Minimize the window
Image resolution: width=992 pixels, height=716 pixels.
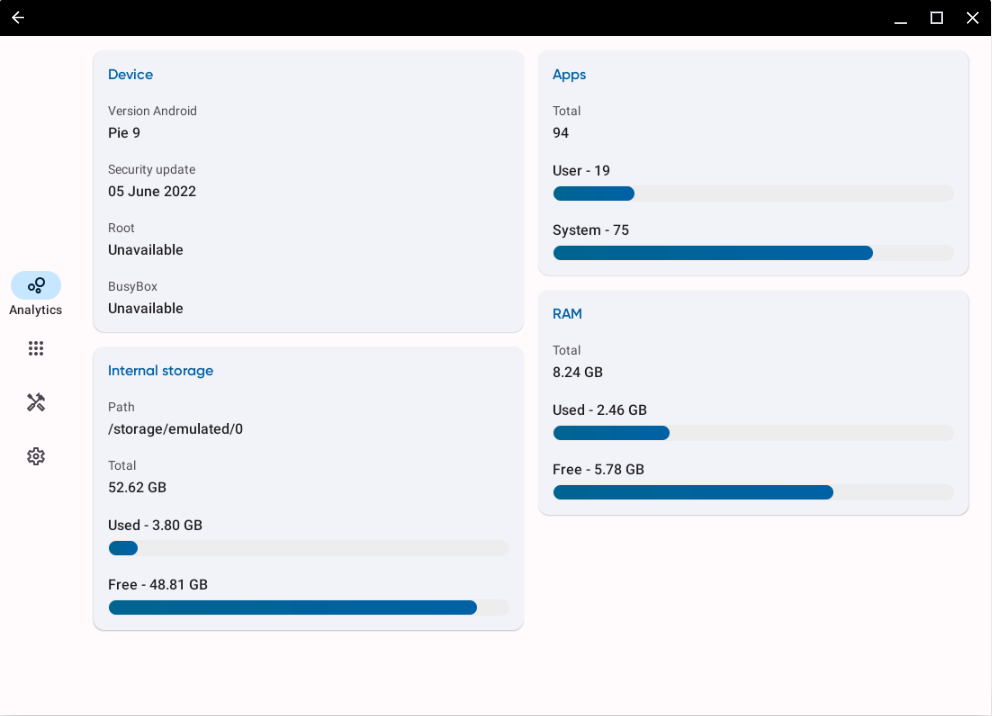(901, 18)
